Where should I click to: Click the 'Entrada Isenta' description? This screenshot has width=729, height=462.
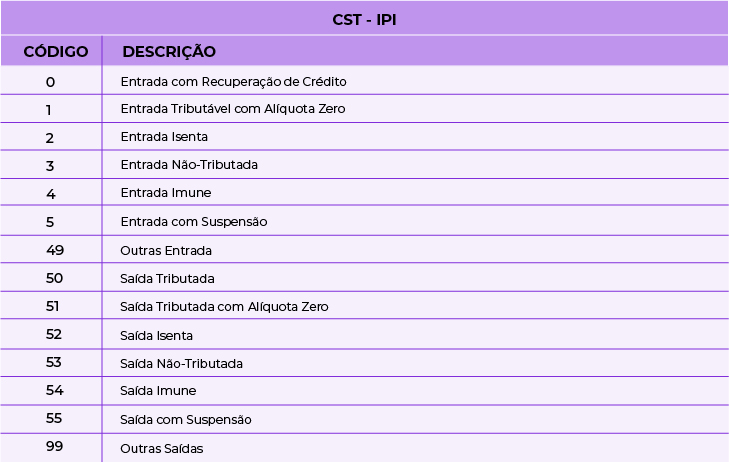(164, 137)
